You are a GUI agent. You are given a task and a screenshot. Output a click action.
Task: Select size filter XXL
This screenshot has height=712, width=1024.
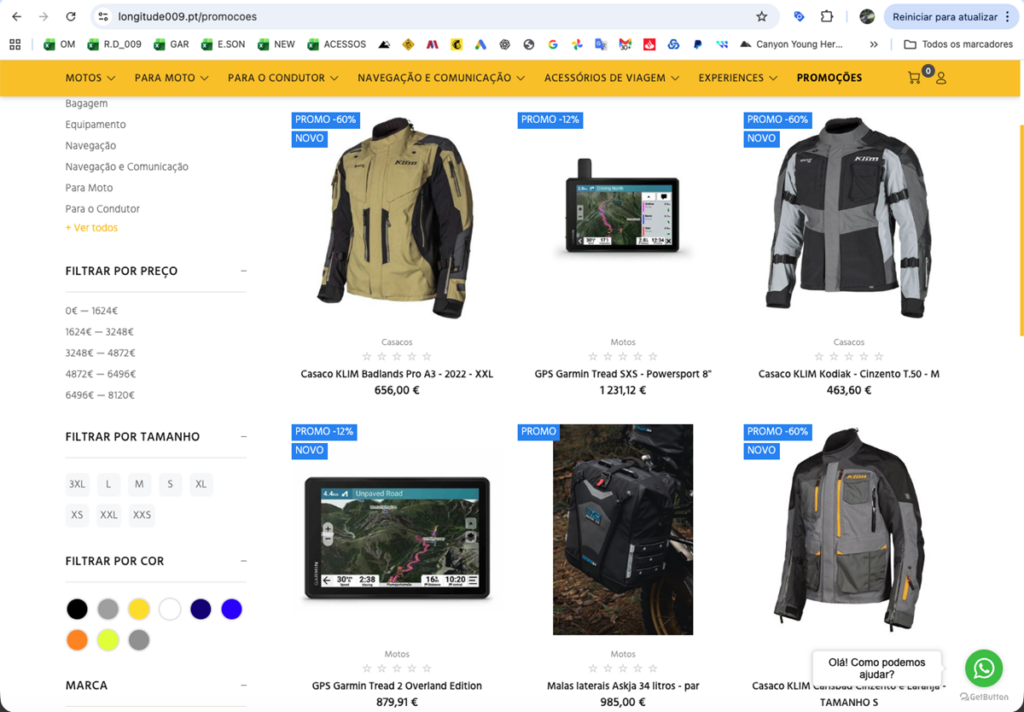click(x=109, y=516)
